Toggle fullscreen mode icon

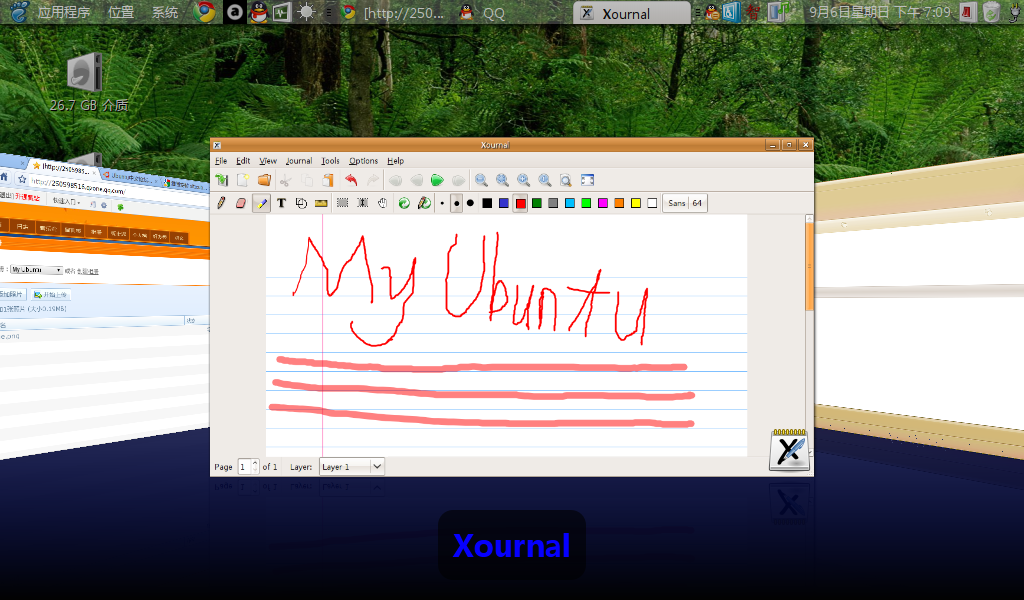pyautogui.click(x=587, y=180)
